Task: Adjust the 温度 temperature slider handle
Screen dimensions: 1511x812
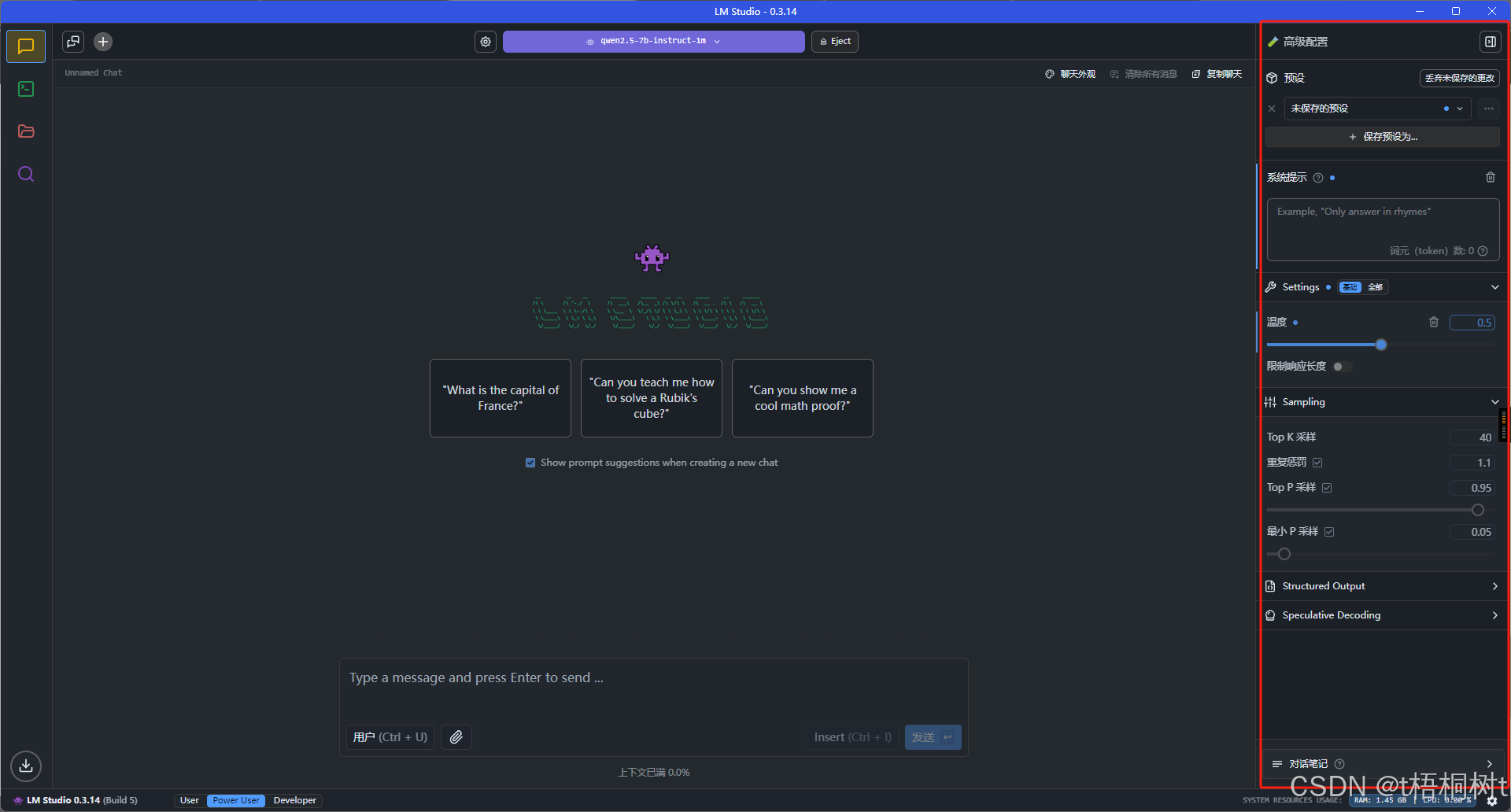Action: pos(1381,345)
